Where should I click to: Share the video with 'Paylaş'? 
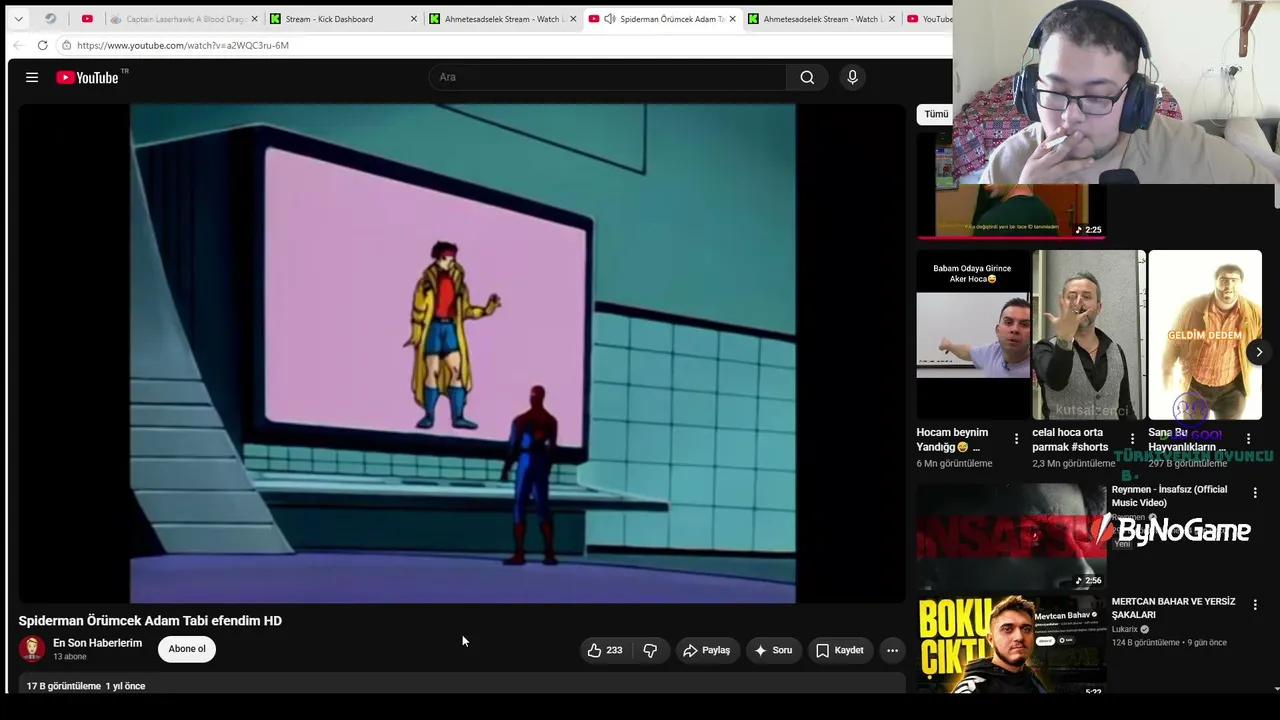click(x=707, y=650)
